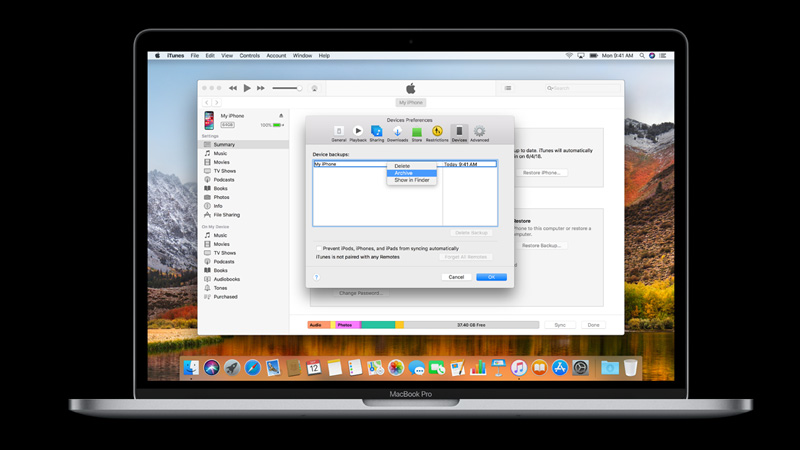Select the Devices preferences pane
The image size is (800, 450).
point(459,133)
